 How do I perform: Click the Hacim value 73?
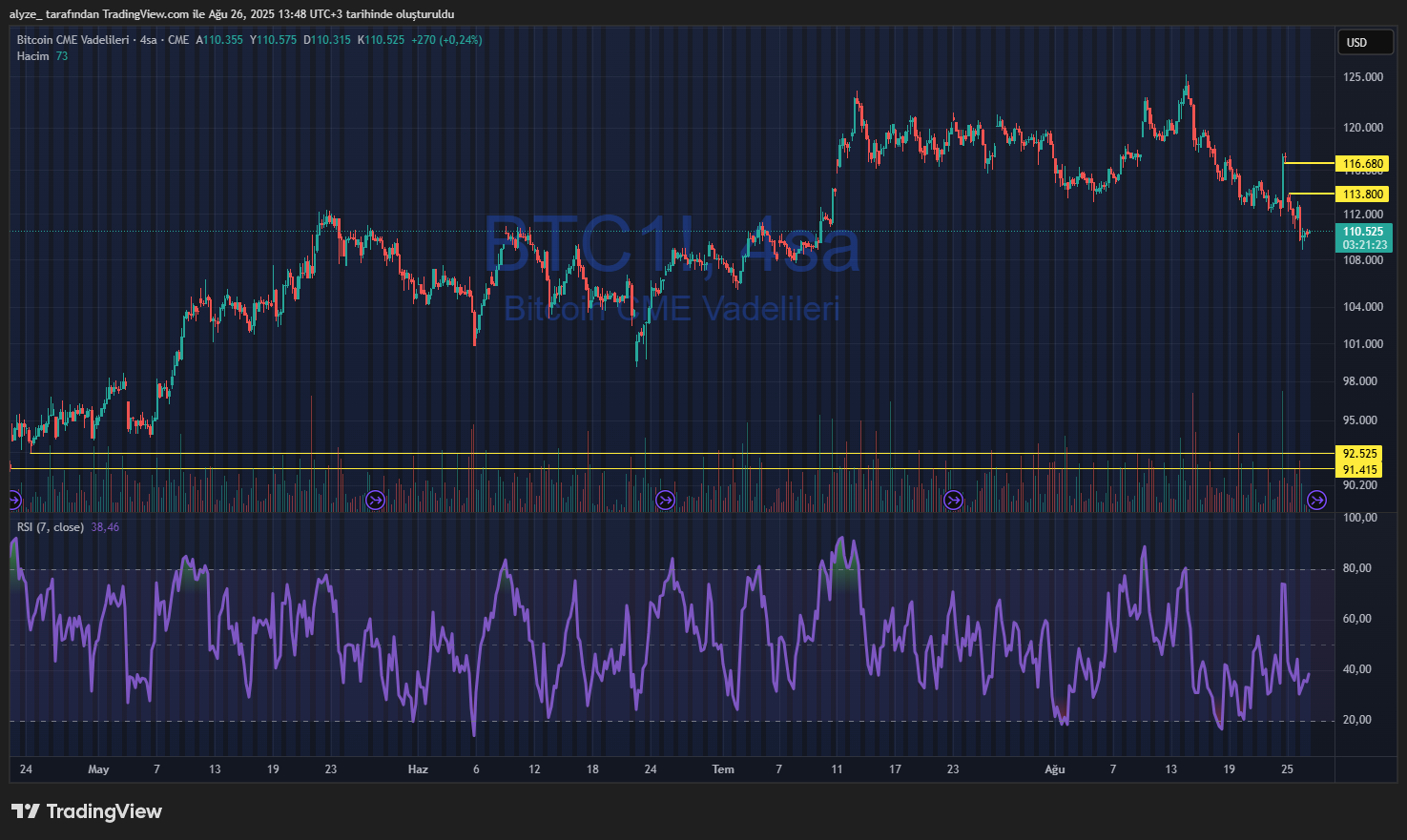click(x=62, y=56)
